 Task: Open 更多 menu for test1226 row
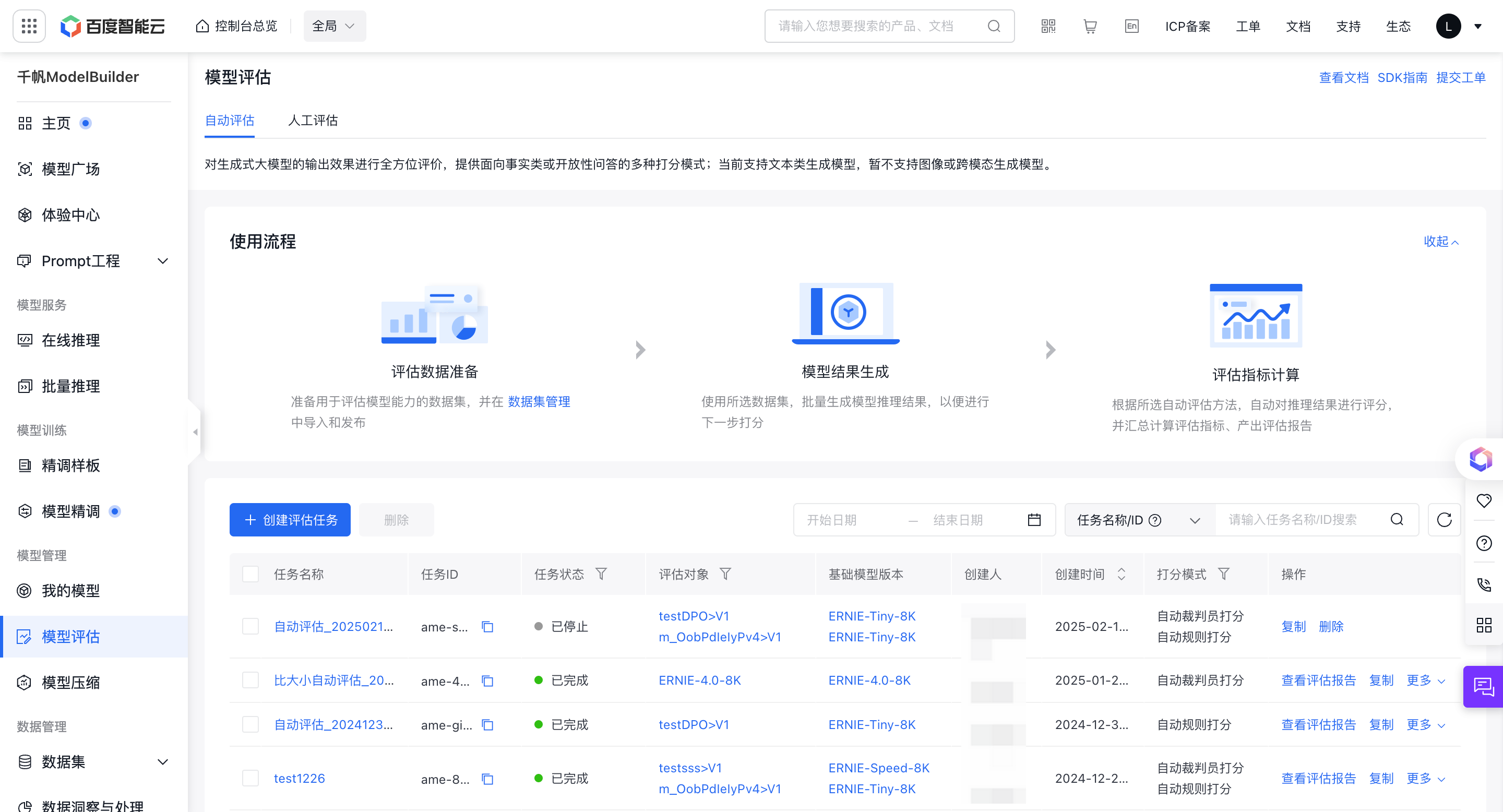tap(1425, 779)
